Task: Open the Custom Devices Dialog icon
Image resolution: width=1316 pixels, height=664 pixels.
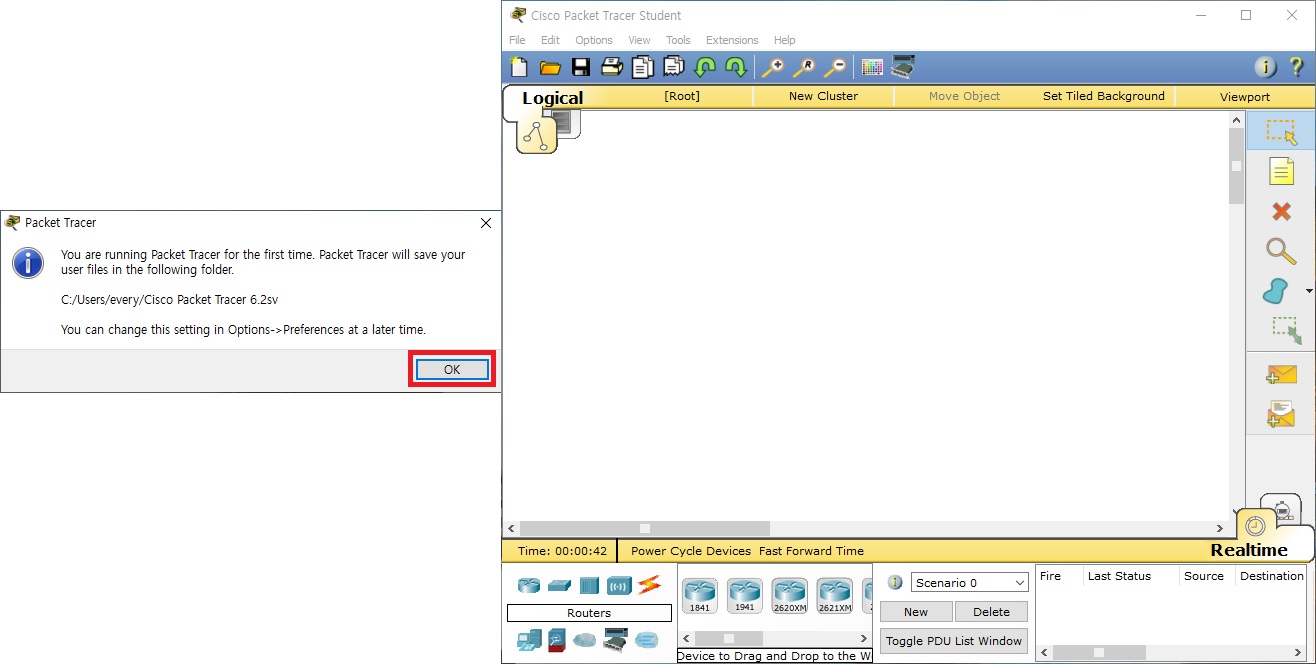Action: (903, 67)
